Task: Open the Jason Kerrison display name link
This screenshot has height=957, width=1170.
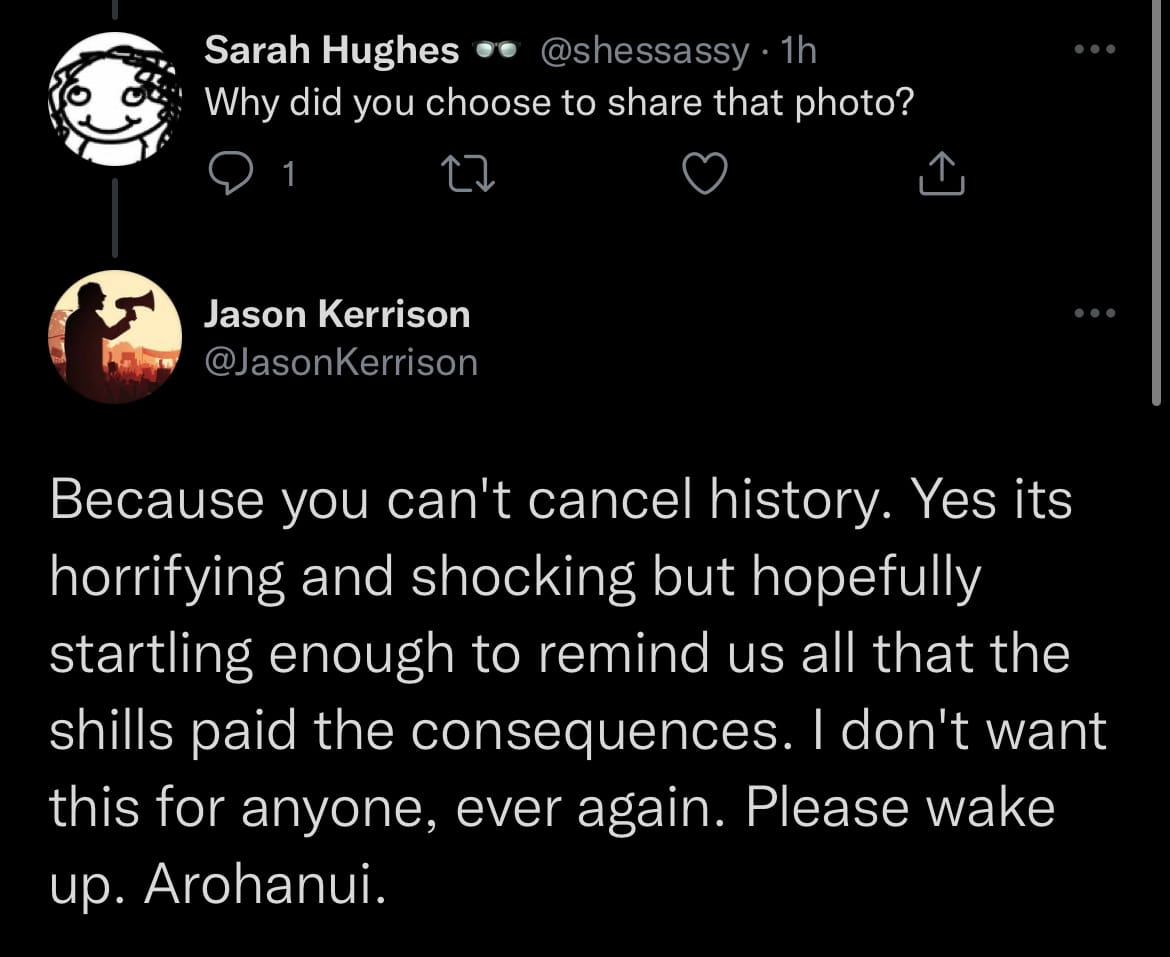Action: 337,313
